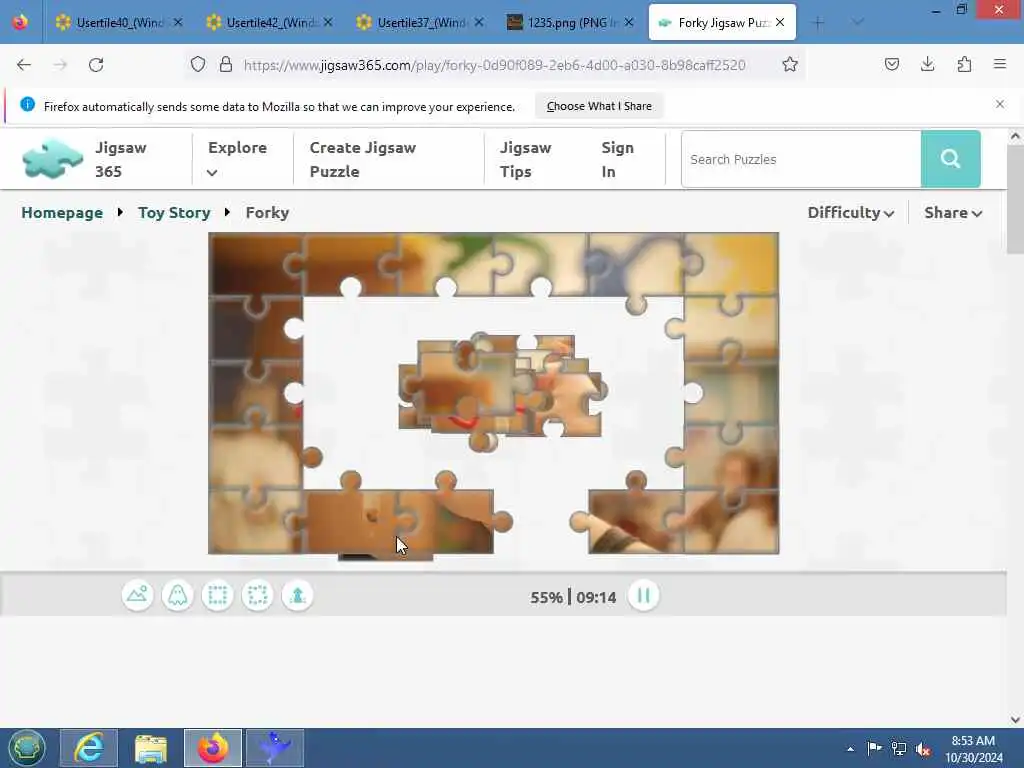Open Internet Explorer from taskbar

coord(89,748)
